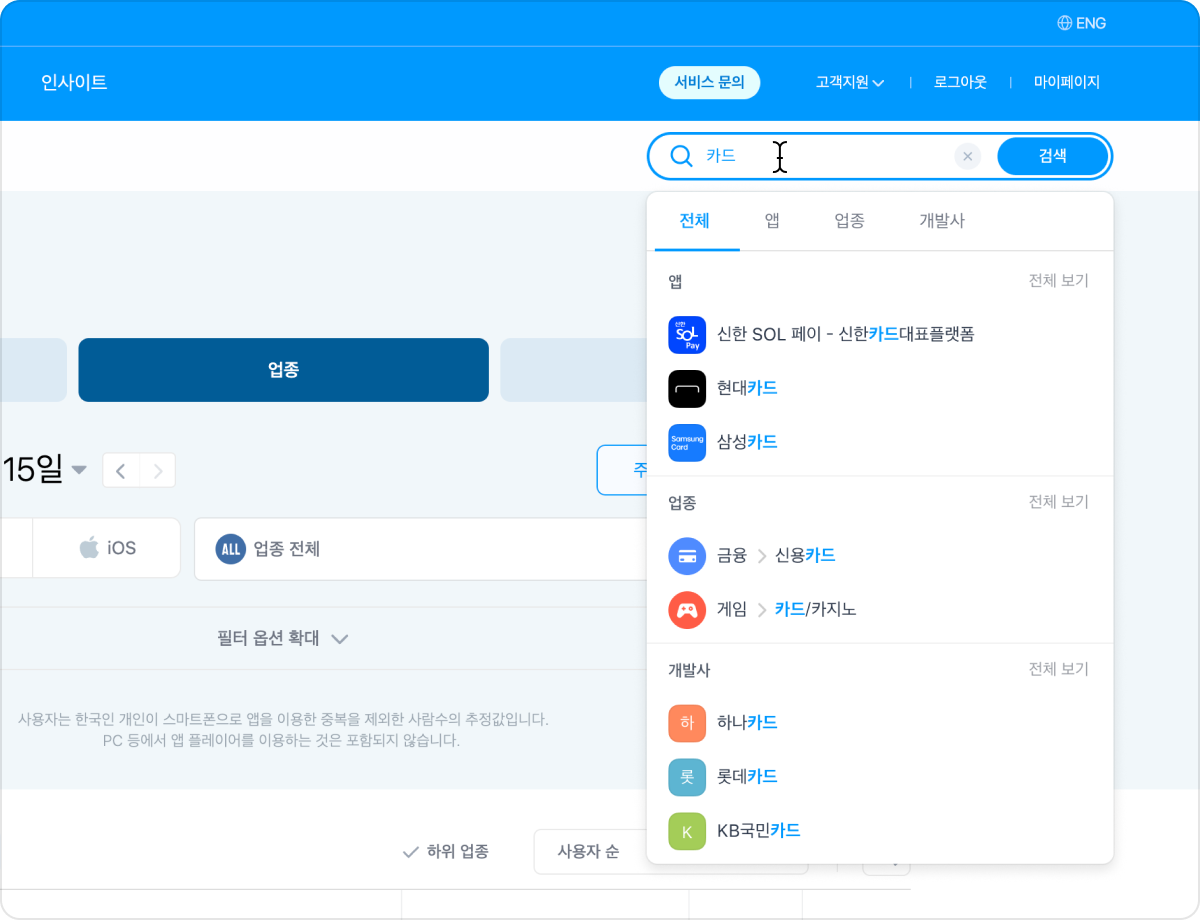Click the blue credit card category icon
The width and height of the screenshot is (1200, 920).
tap(687, 556)
